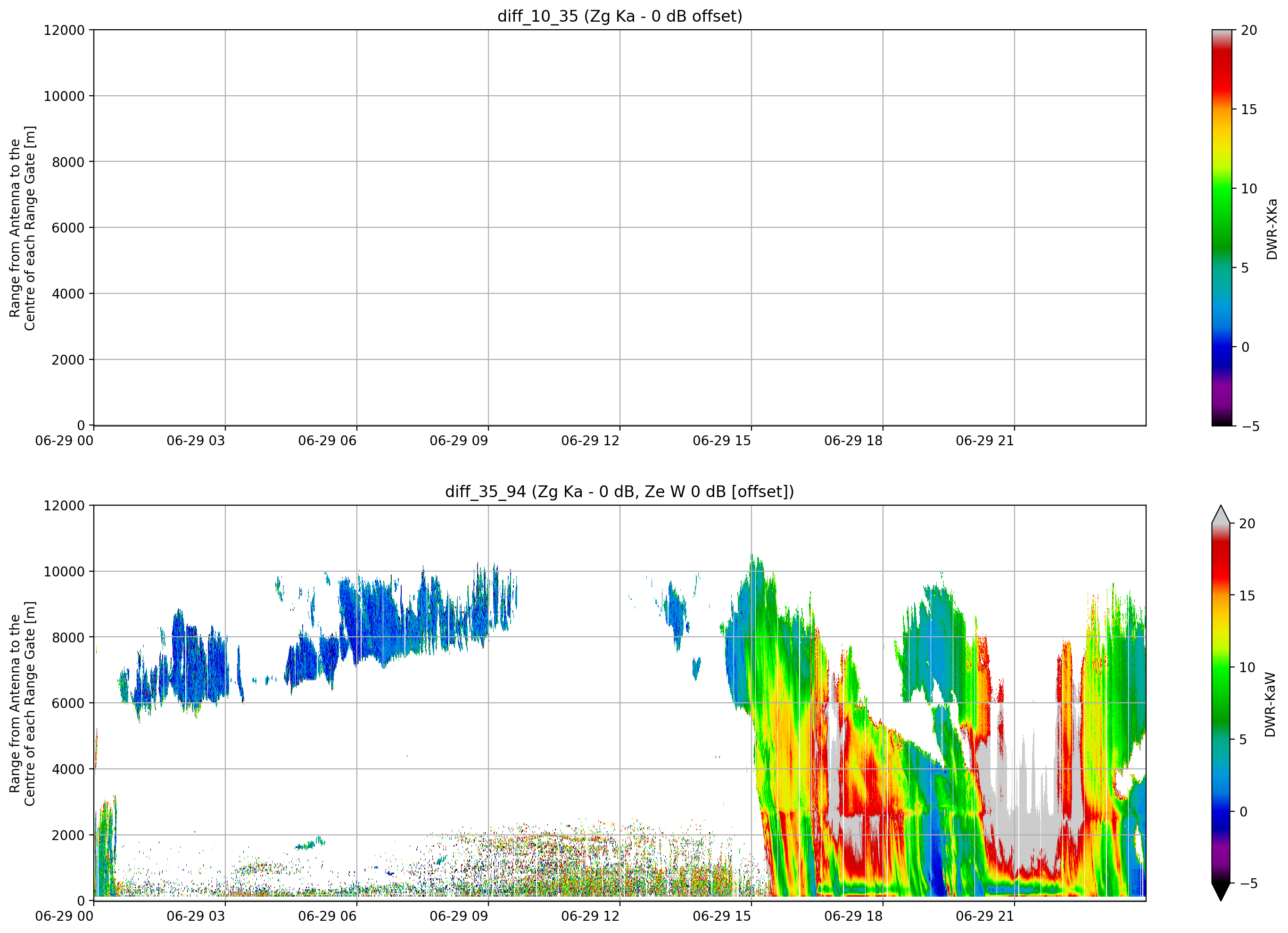The height and width of the screenshot is (933, 1288).
Task: Click the diff_35_94 plot title
Action: point(619,491)
